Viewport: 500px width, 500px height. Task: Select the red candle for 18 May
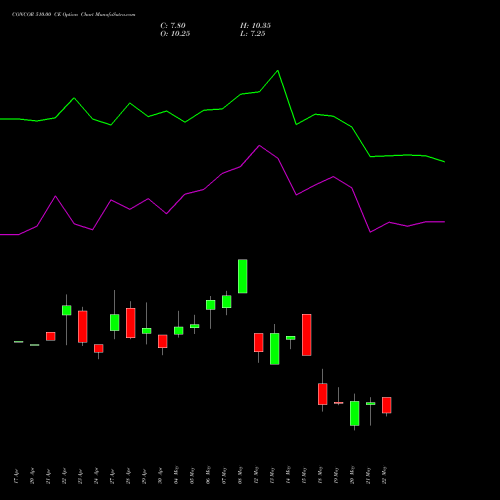click(323, 394)
